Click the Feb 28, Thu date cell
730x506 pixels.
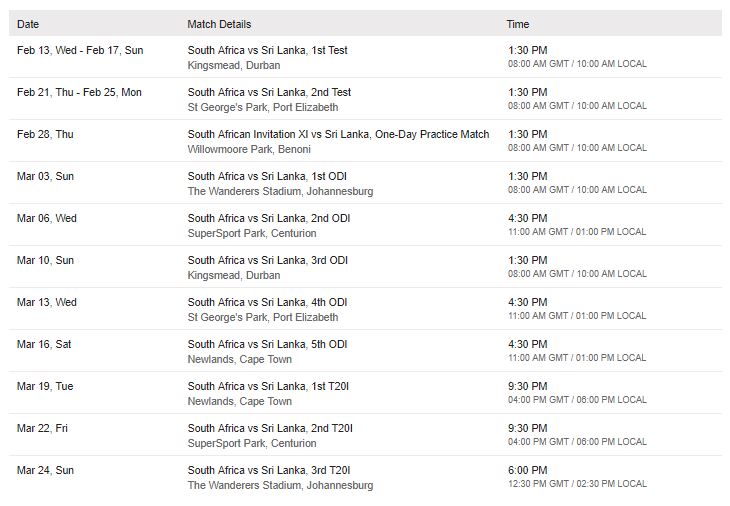click(x=45, y=134)
